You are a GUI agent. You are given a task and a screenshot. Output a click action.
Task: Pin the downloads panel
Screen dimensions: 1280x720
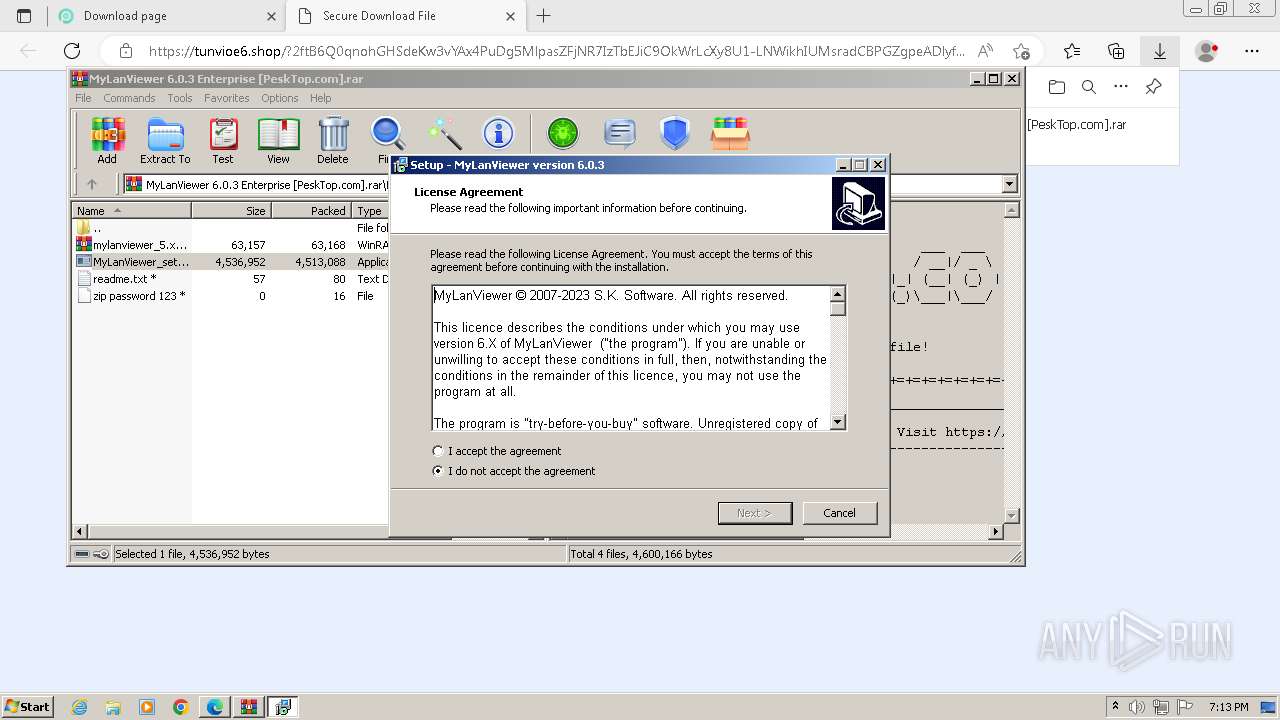point(1153,87)
